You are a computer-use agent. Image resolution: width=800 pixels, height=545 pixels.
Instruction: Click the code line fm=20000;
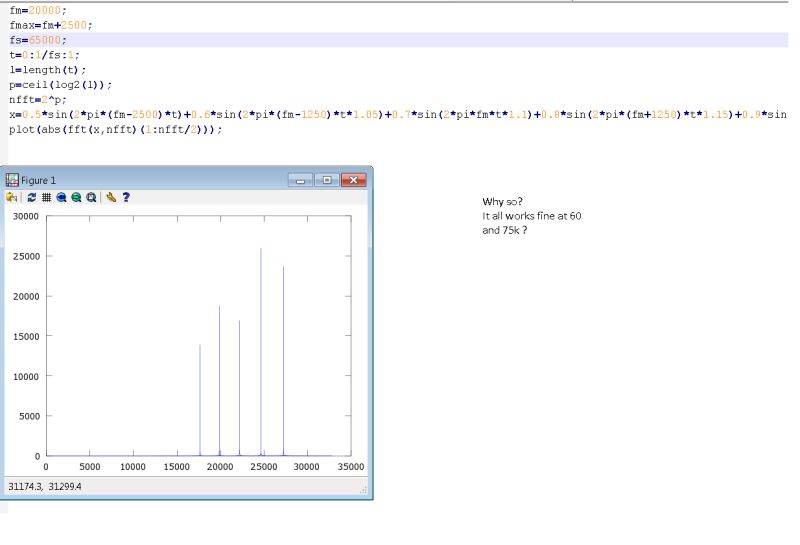click(x=38, y=10)
